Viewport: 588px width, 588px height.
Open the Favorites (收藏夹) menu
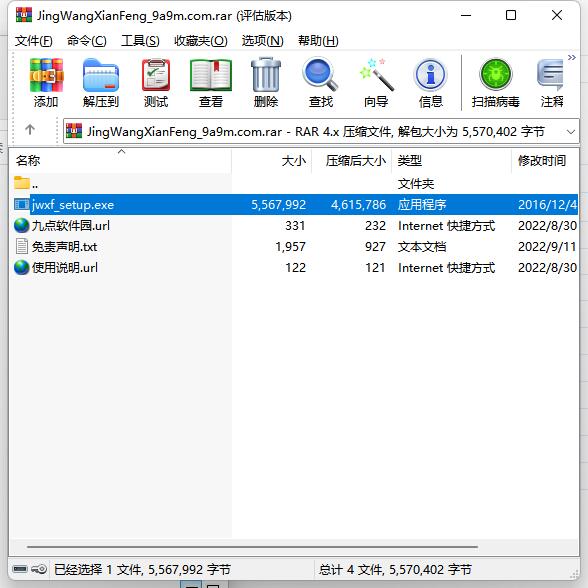pos(201,40)
